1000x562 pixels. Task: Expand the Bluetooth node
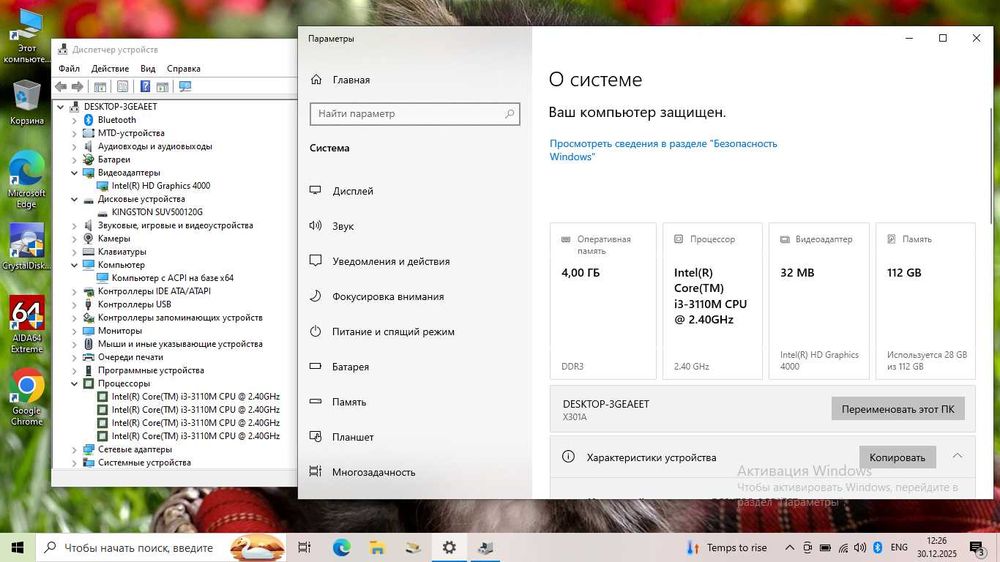click(74, 120)
